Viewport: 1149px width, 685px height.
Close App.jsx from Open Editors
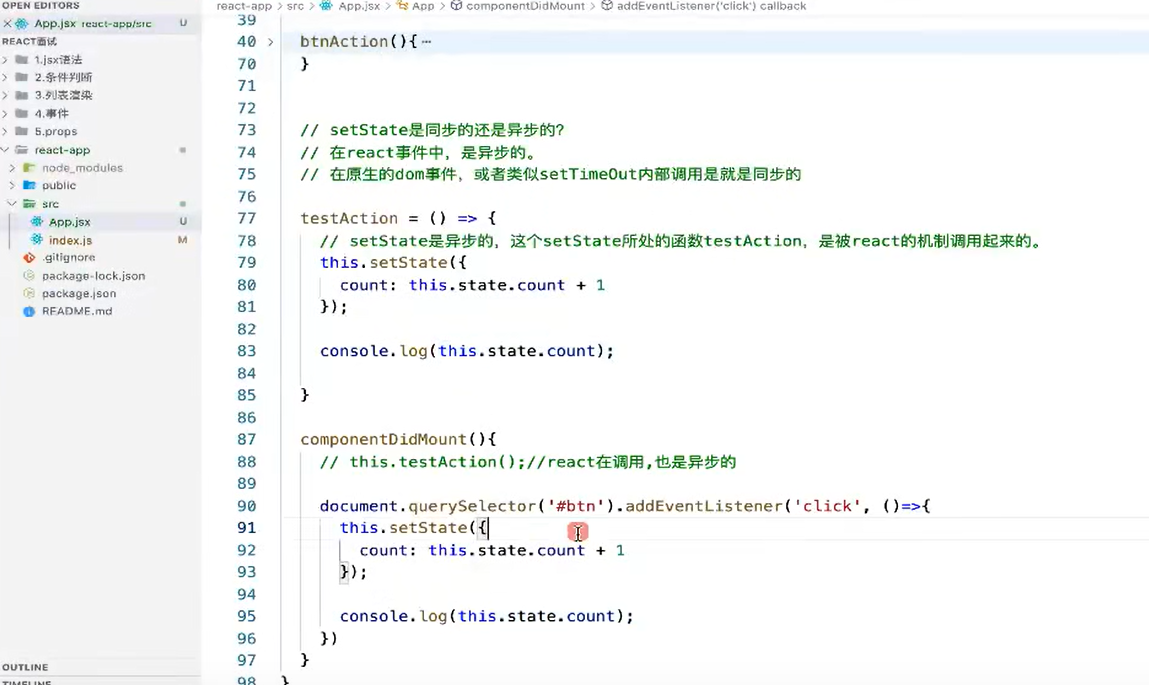click(x=5, y=22)
